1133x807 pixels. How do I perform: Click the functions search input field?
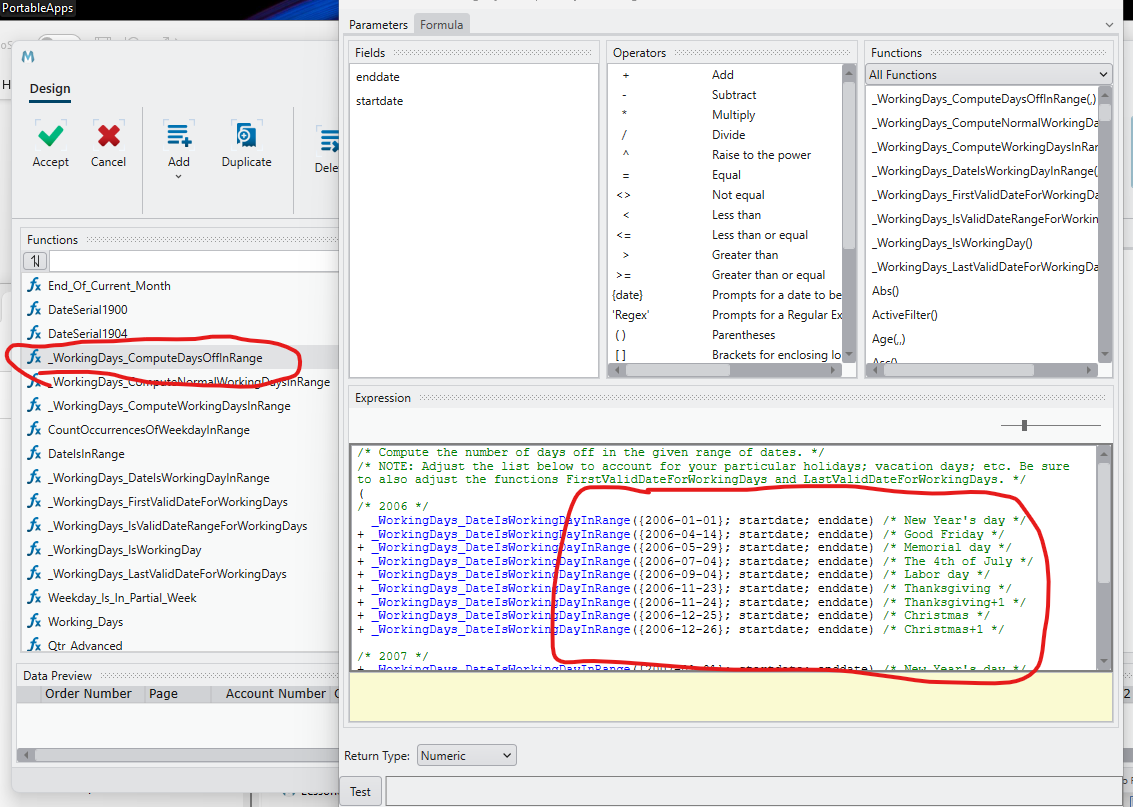(x=194, y=261)
